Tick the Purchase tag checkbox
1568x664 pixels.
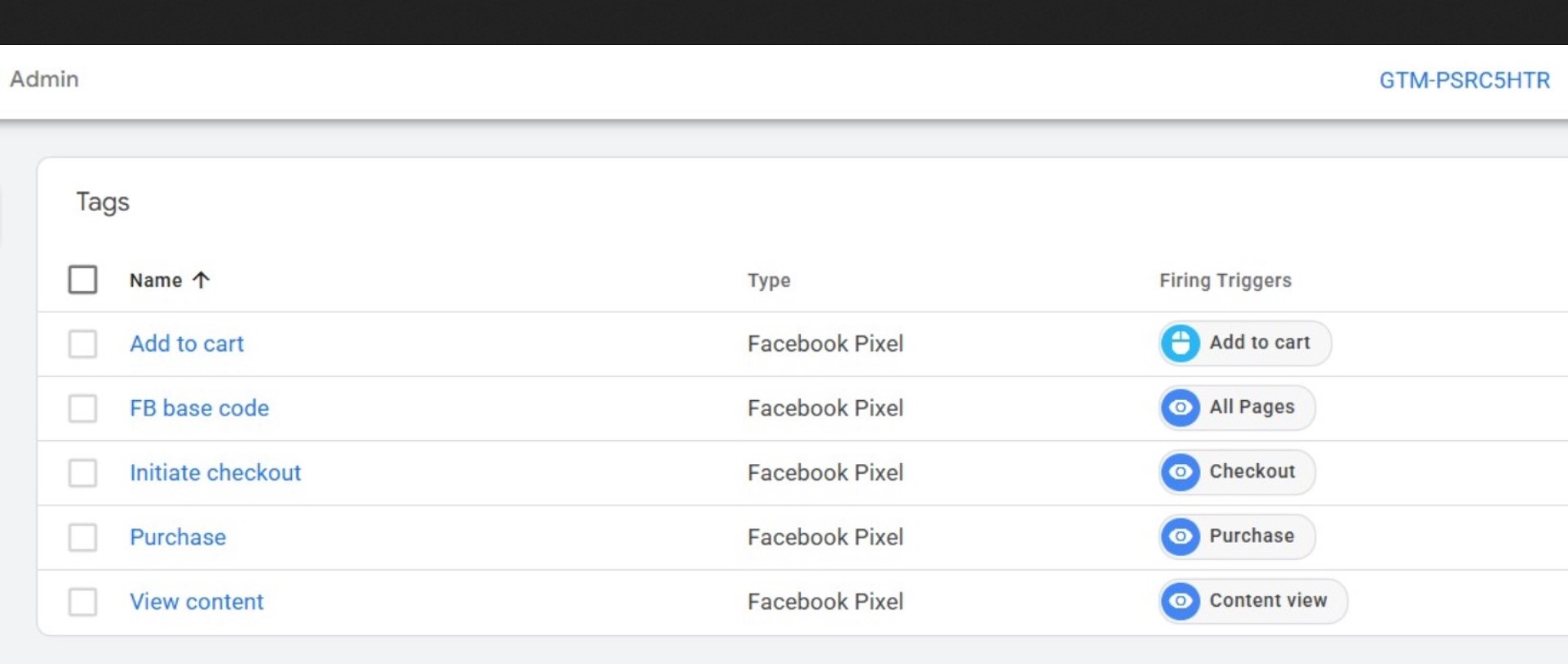pyautogui.click(x=83, y=537)
